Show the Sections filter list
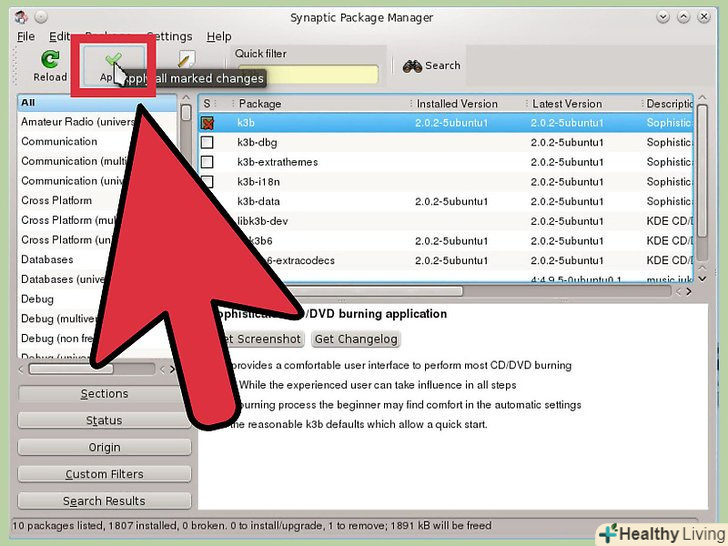The width and height of the screenshot is (728, 546). 104,393
